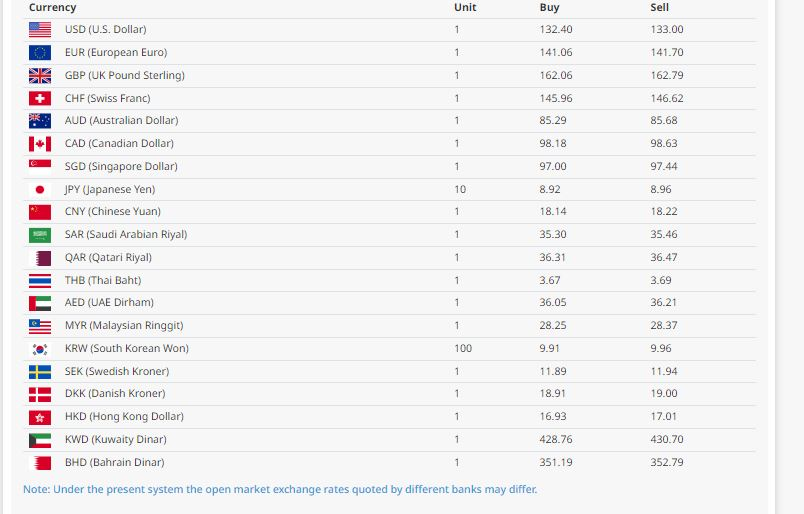804x514 pixels.
Task: Click the Saudi Arabian Riyal flag
Action: [x=40, y=234]
